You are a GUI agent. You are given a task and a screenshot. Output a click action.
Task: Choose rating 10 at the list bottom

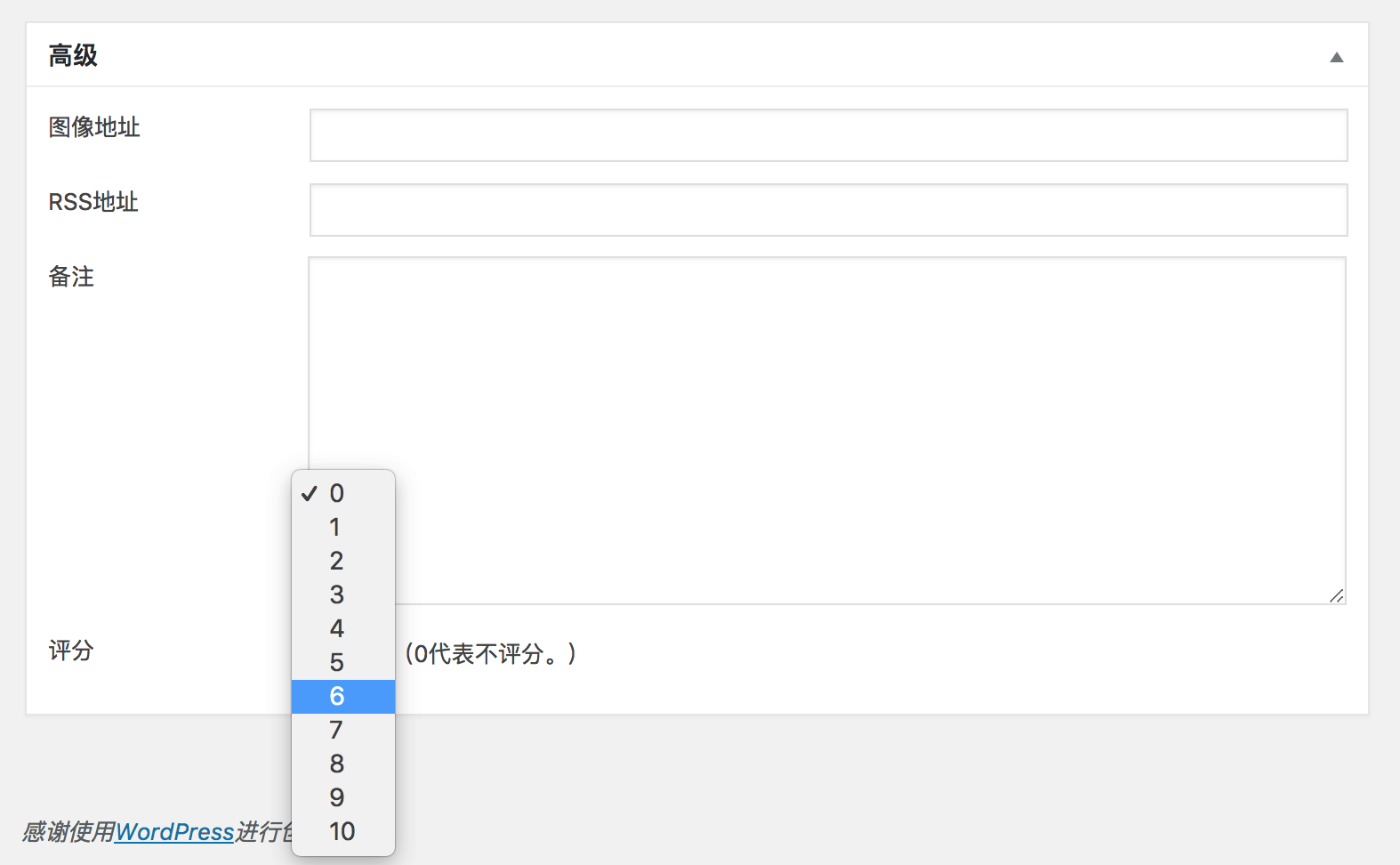[343, 831]
